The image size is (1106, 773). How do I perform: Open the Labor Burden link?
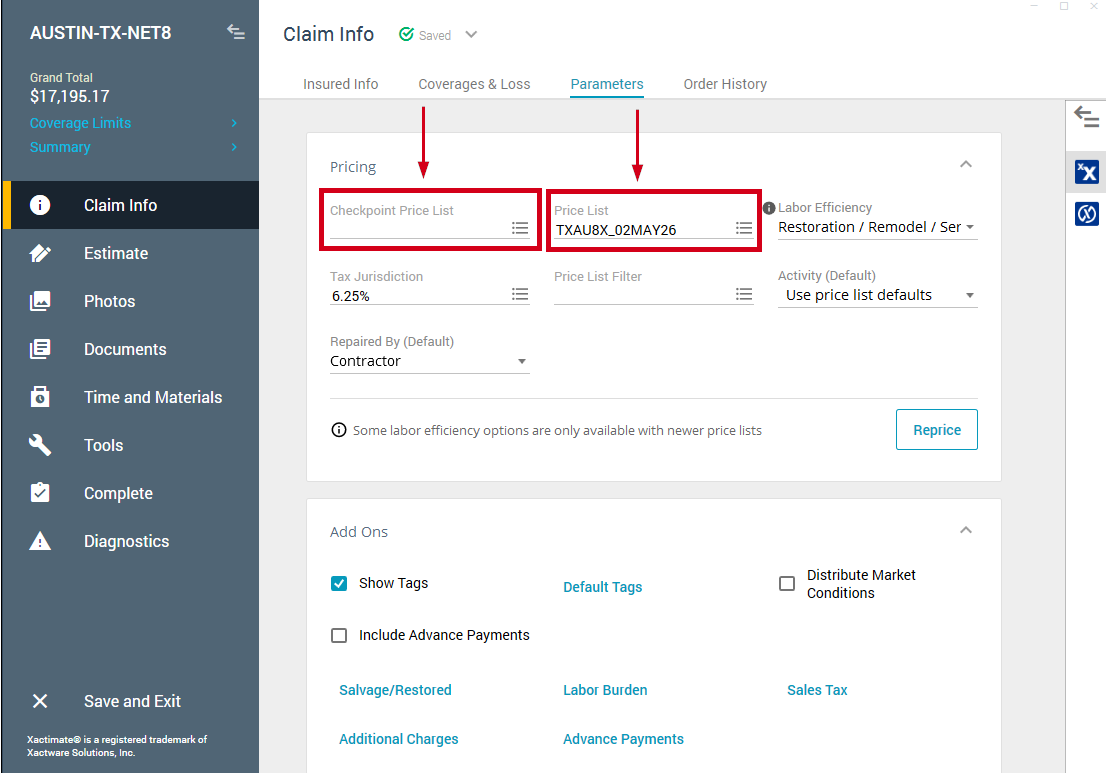605,690
